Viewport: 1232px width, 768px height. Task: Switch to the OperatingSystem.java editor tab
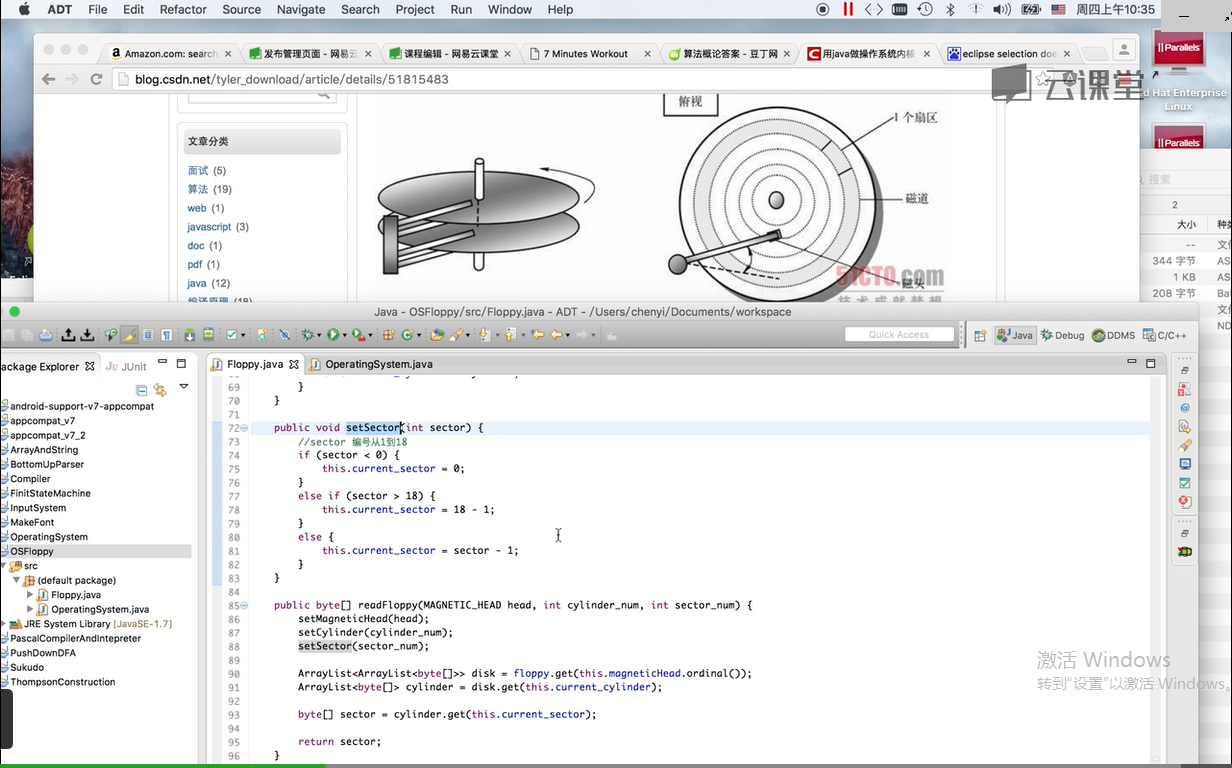tap(378, 364)
